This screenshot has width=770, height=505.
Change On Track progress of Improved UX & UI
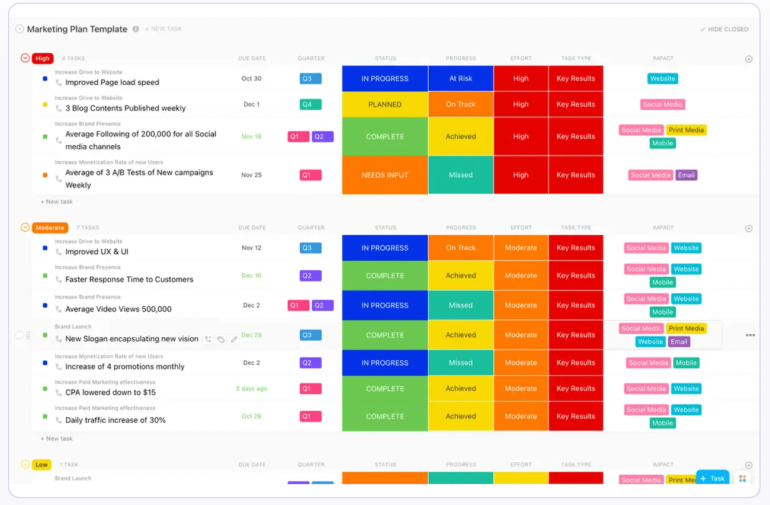click(461, 248)
